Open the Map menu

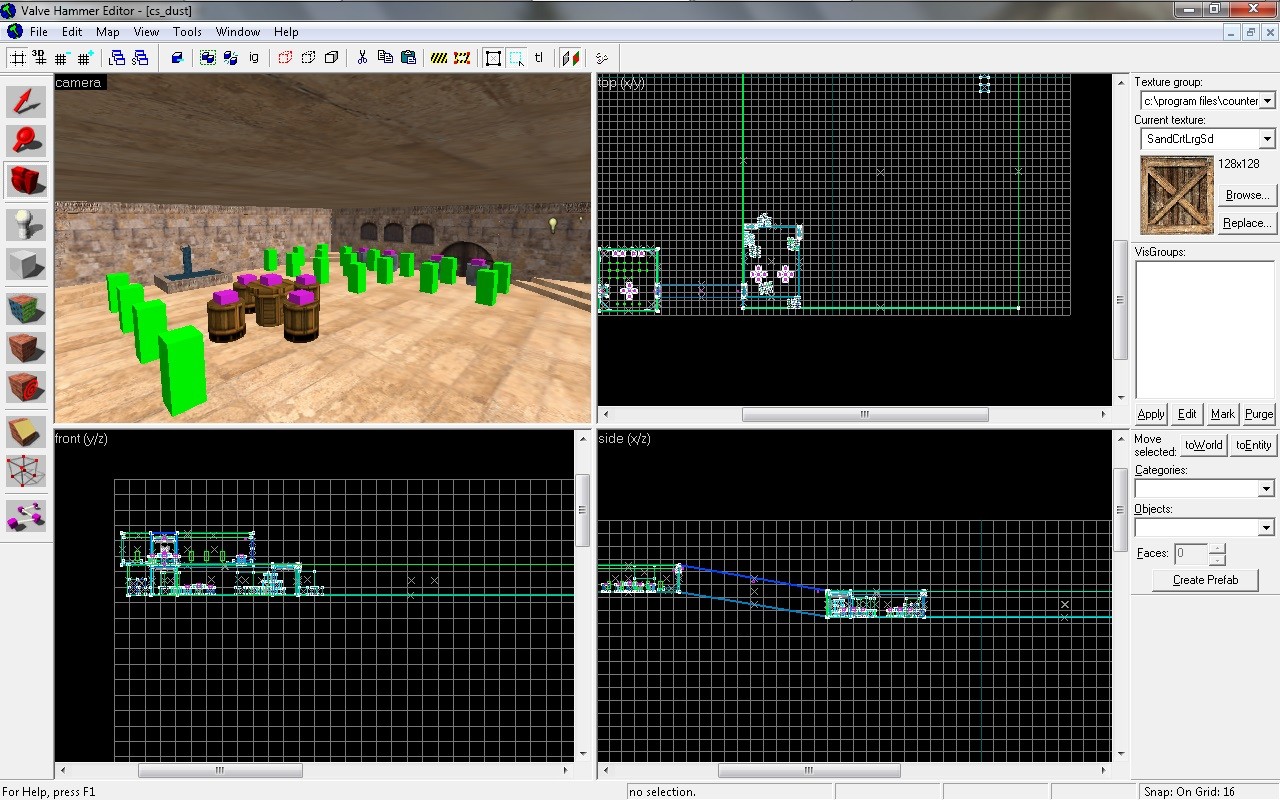click(x=107, y=31)
